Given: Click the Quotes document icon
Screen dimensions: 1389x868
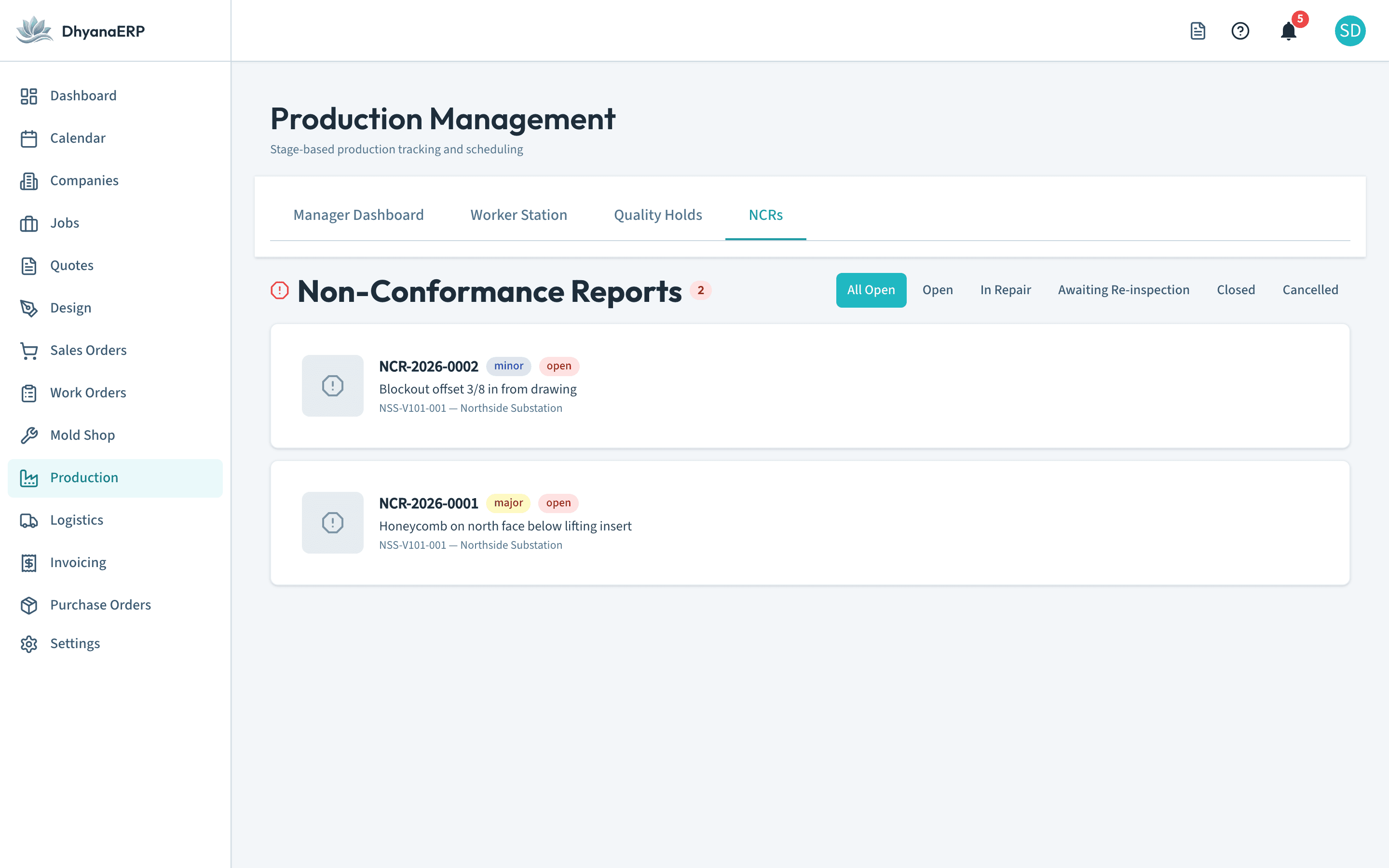Looking at the screenshot, I should point(29,266).
